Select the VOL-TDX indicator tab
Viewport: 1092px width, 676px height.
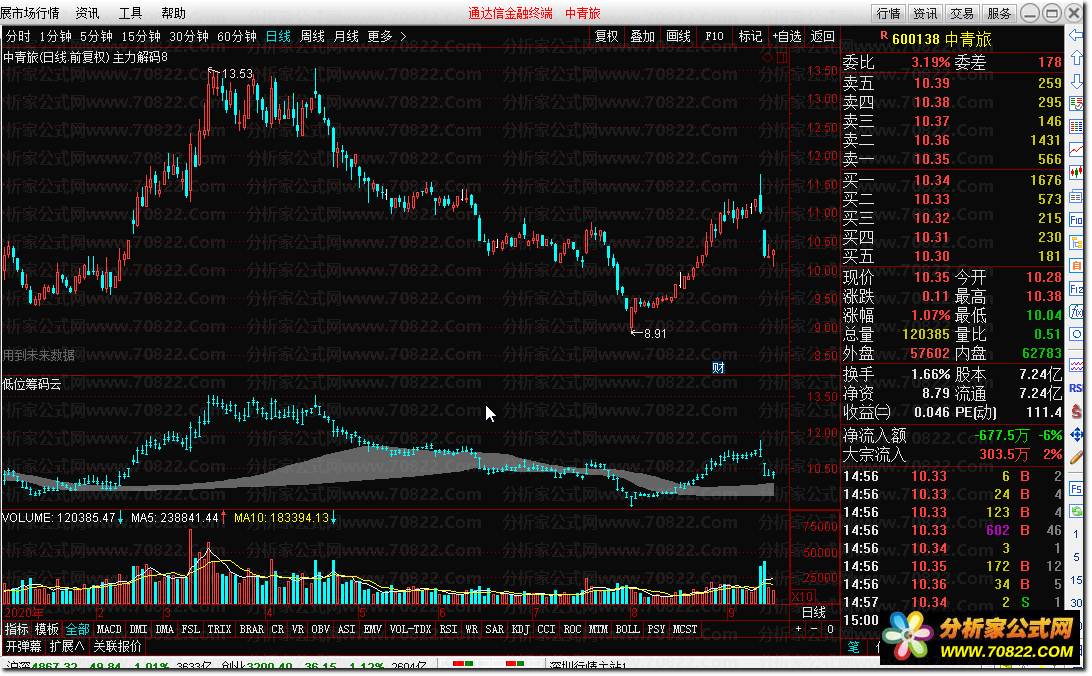point(410,629)
